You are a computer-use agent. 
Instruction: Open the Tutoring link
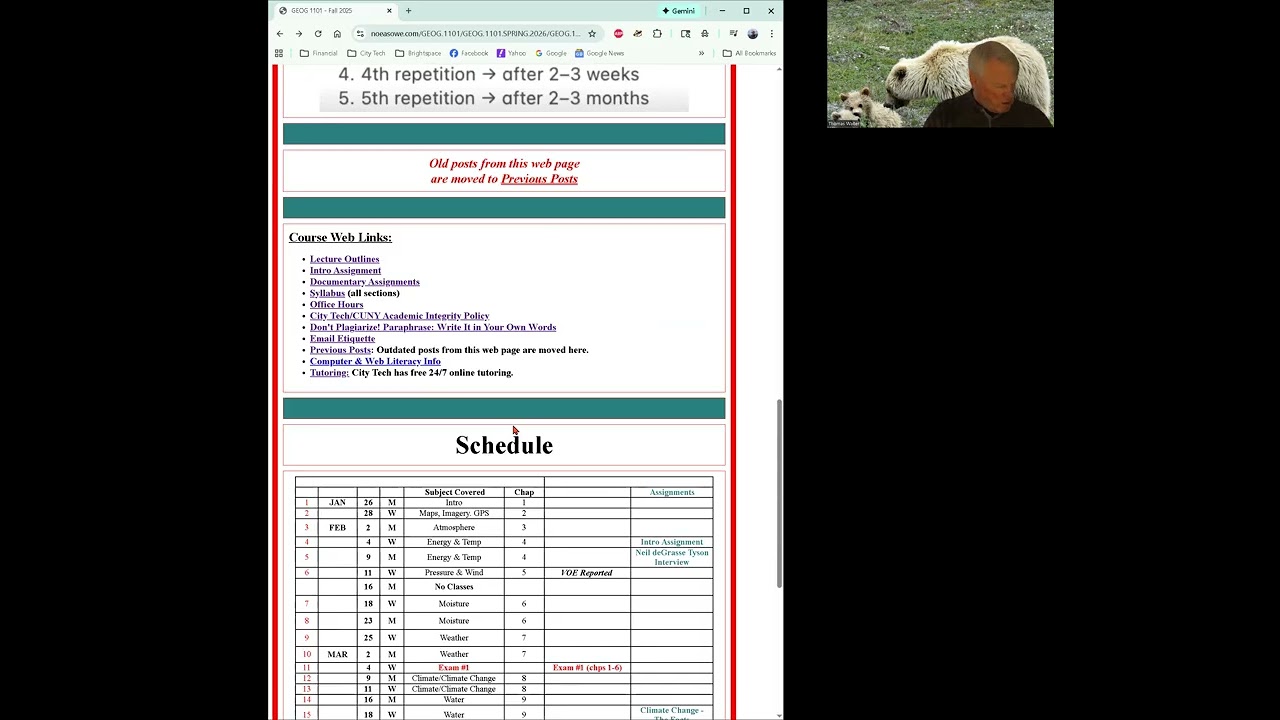click(329, 373)
